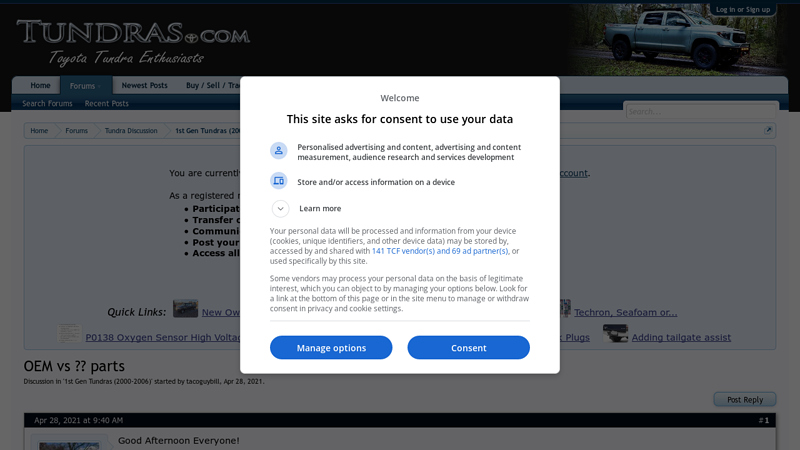
Task: Click the Search Forums link
Action: [x=47, y=104]
